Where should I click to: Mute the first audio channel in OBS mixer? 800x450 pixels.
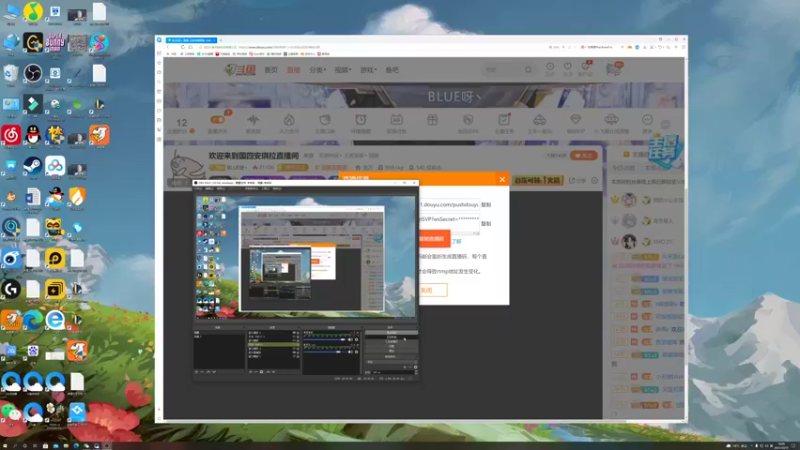click(351, 339)
